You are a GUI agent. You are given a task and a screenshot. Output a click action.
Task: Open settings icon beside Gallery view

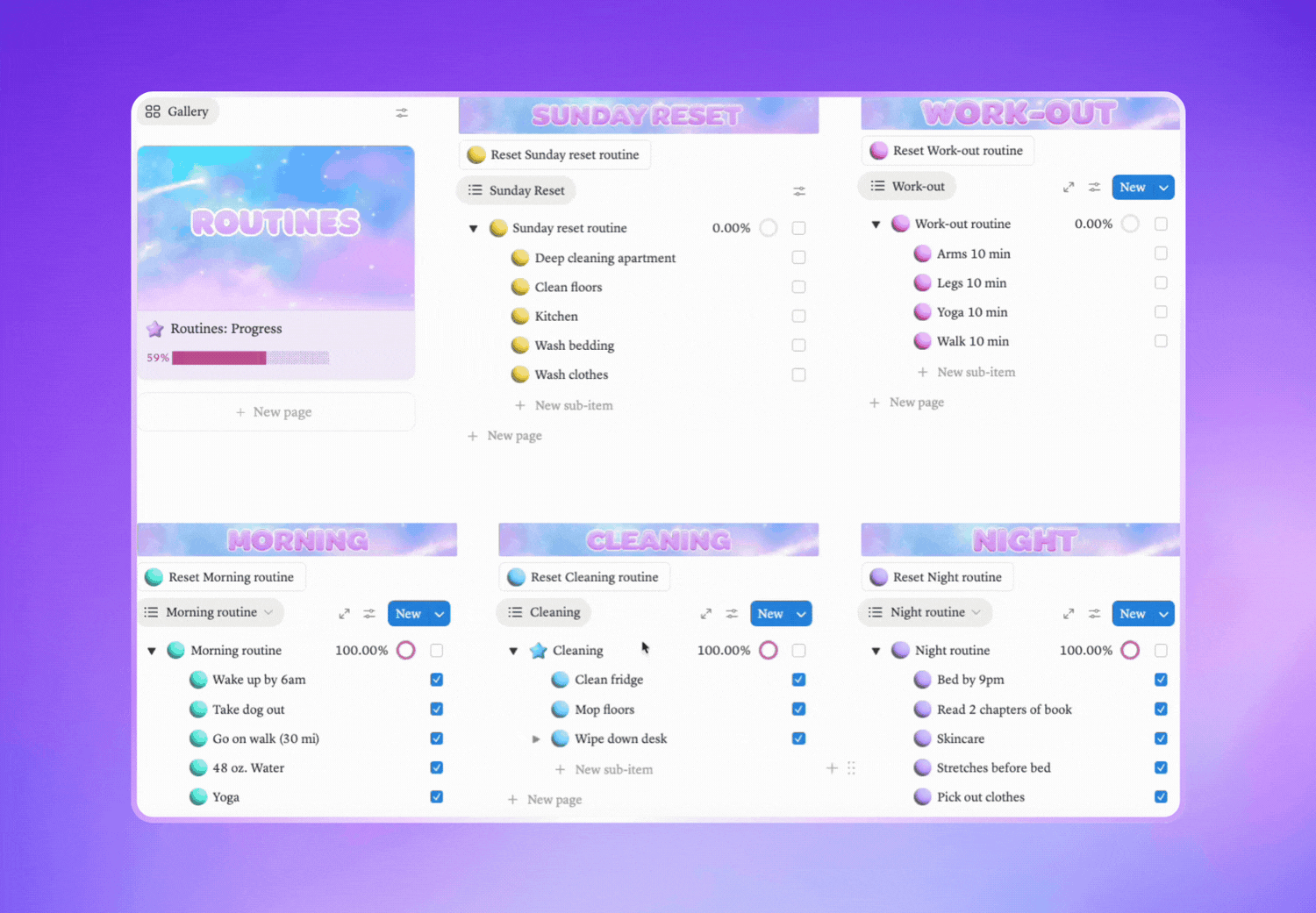(401, 112)
